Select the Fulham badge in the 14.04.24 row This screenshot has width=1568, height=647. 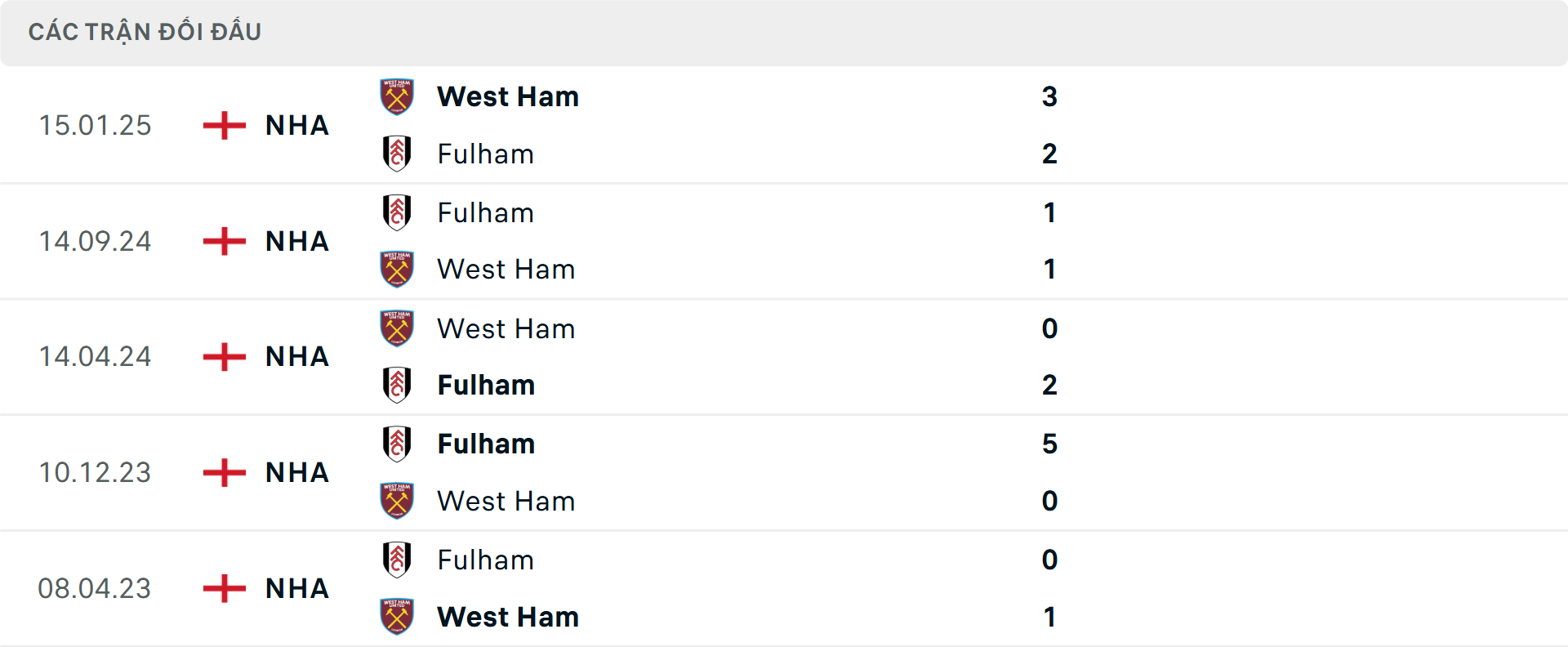pos(398,385)
